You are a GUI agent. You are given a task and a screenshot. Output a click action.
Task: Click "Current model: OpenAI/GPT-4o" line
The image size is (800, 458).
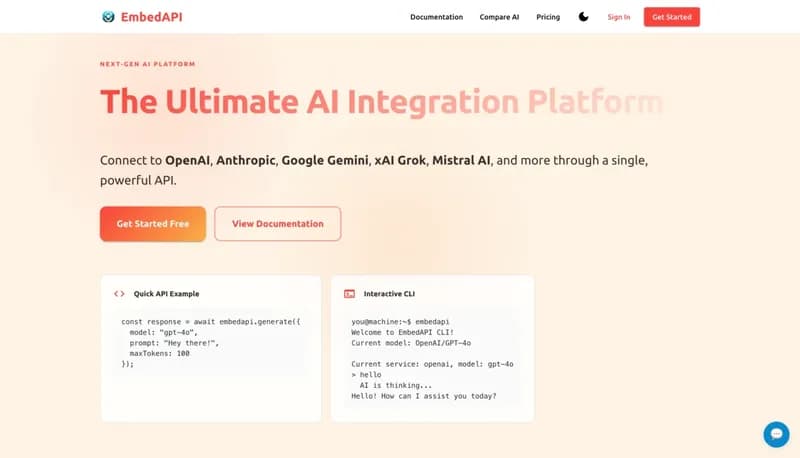tap(411, 343)
